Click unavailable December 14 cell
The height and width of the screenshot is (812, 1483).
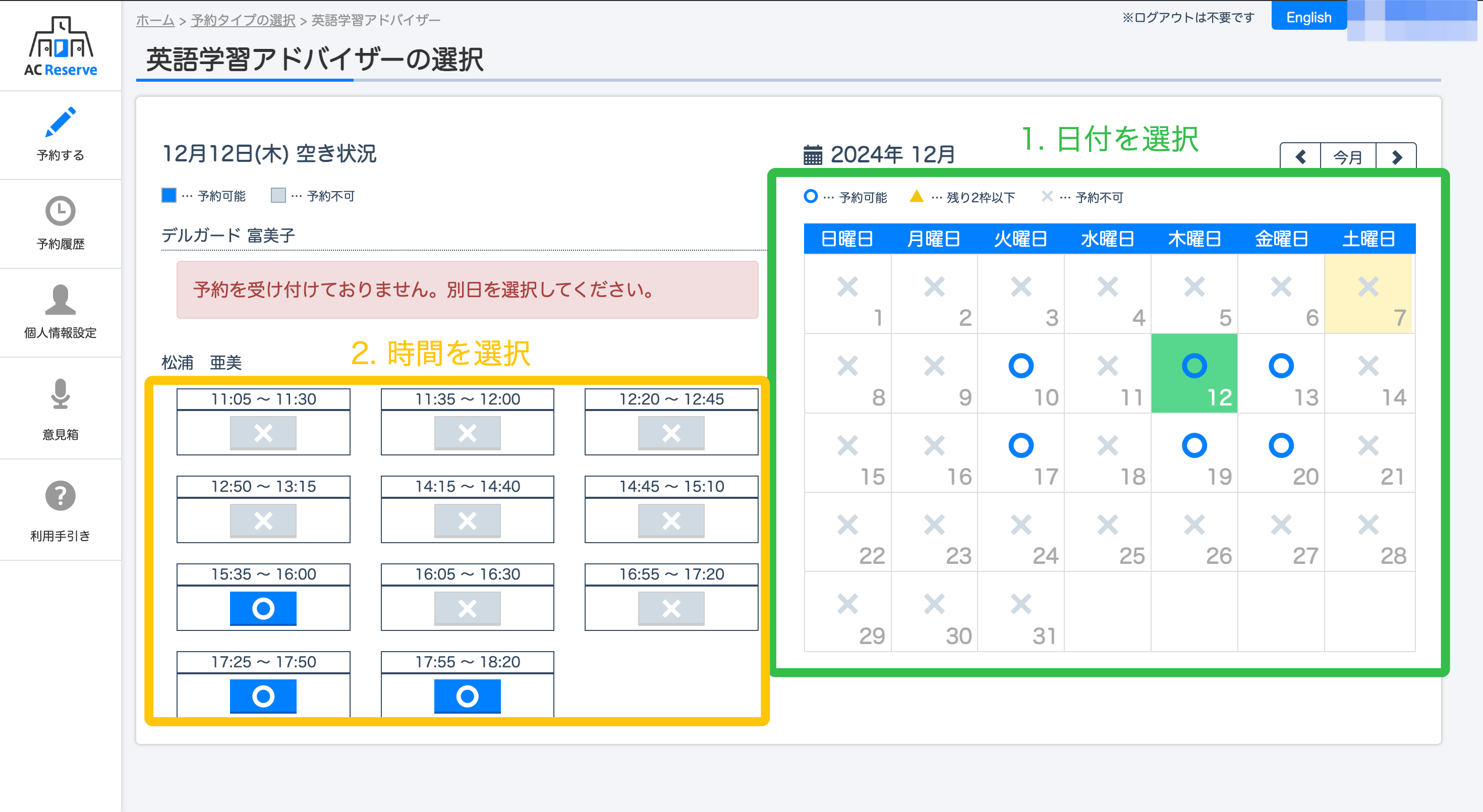[1370, 374]
